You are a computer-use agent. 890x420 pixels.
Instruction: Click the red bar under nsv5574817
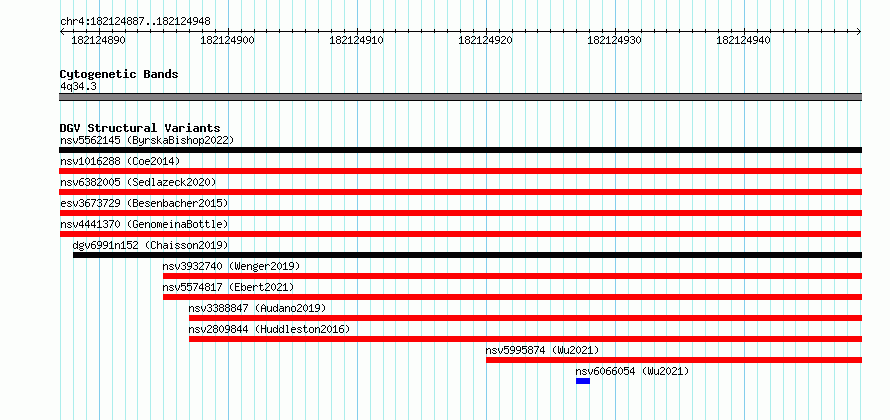click(x=512, y=297)
